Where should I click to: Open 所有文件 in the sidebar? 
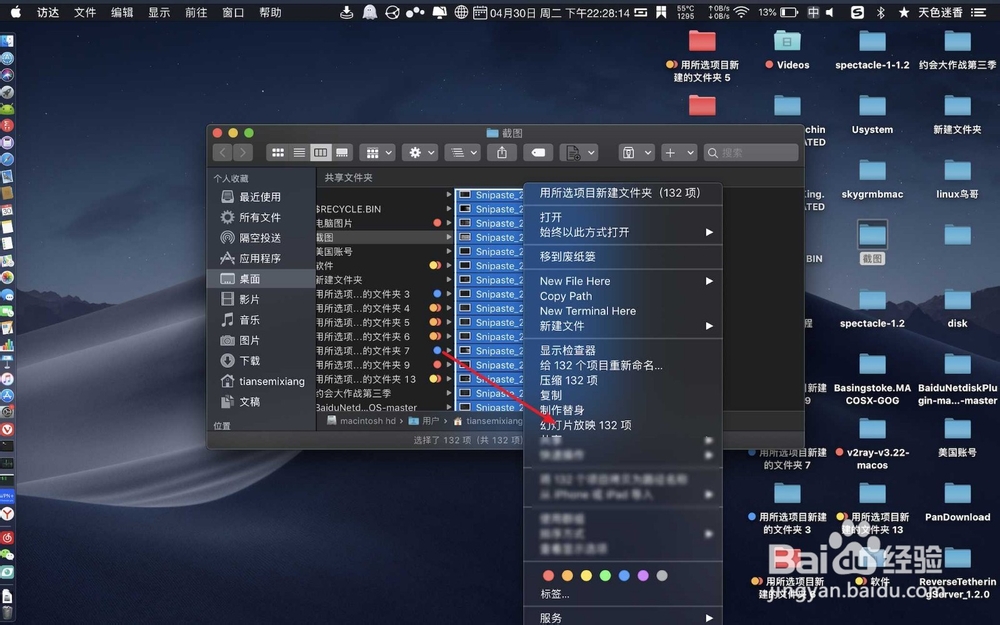click(261, 217)
